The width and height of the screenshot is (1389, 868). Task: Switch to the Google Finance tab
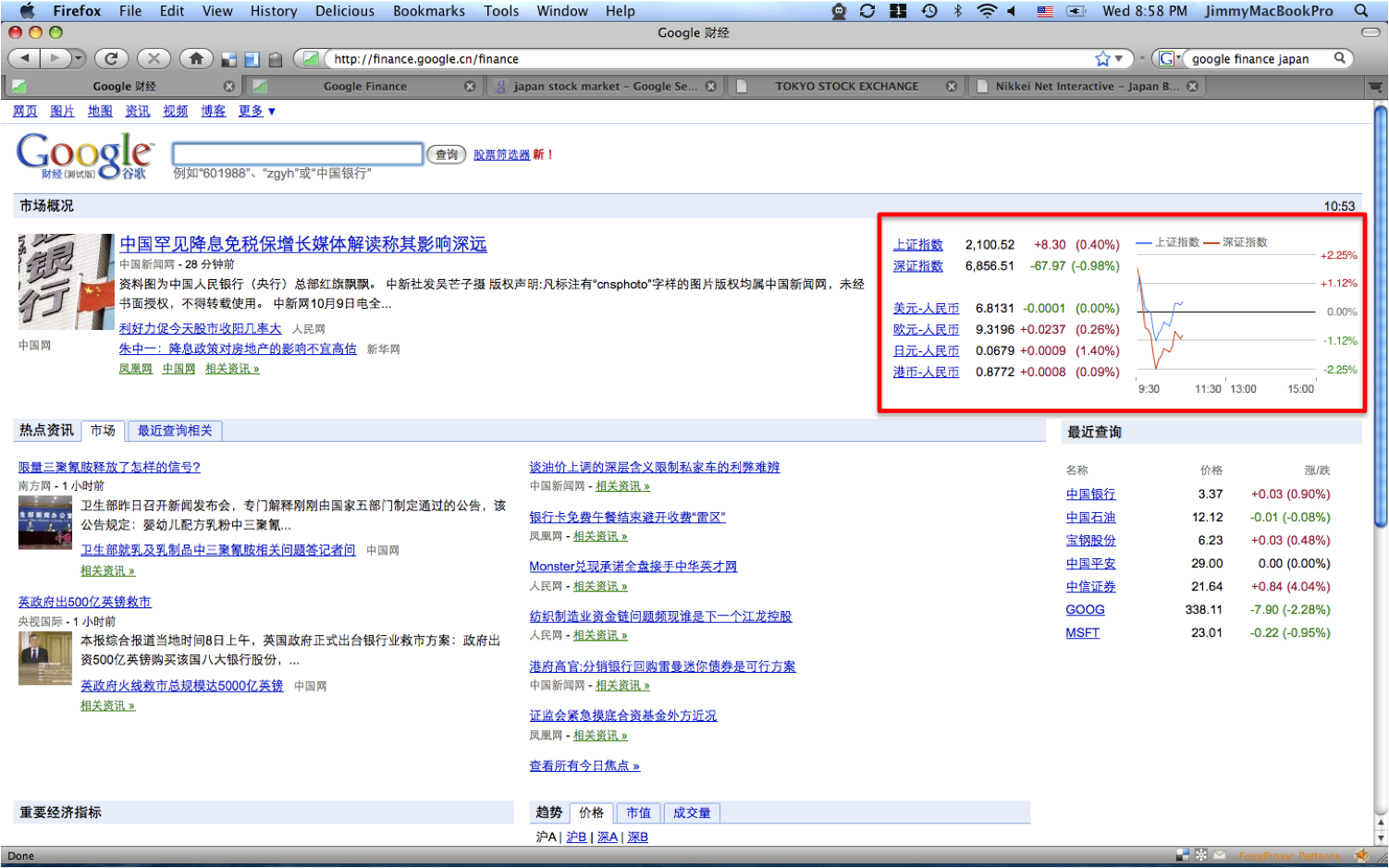(364, 86)
